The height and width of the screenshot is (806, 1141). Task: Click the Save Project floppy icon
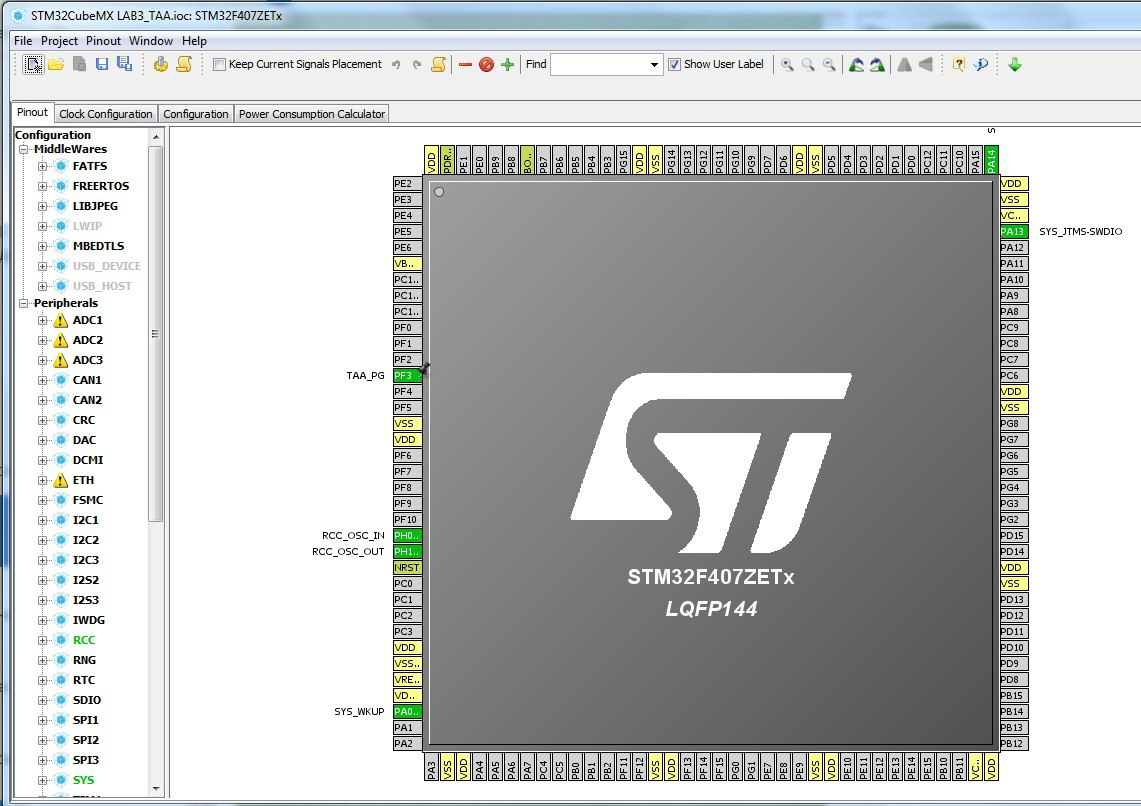(x=102, y=64)
